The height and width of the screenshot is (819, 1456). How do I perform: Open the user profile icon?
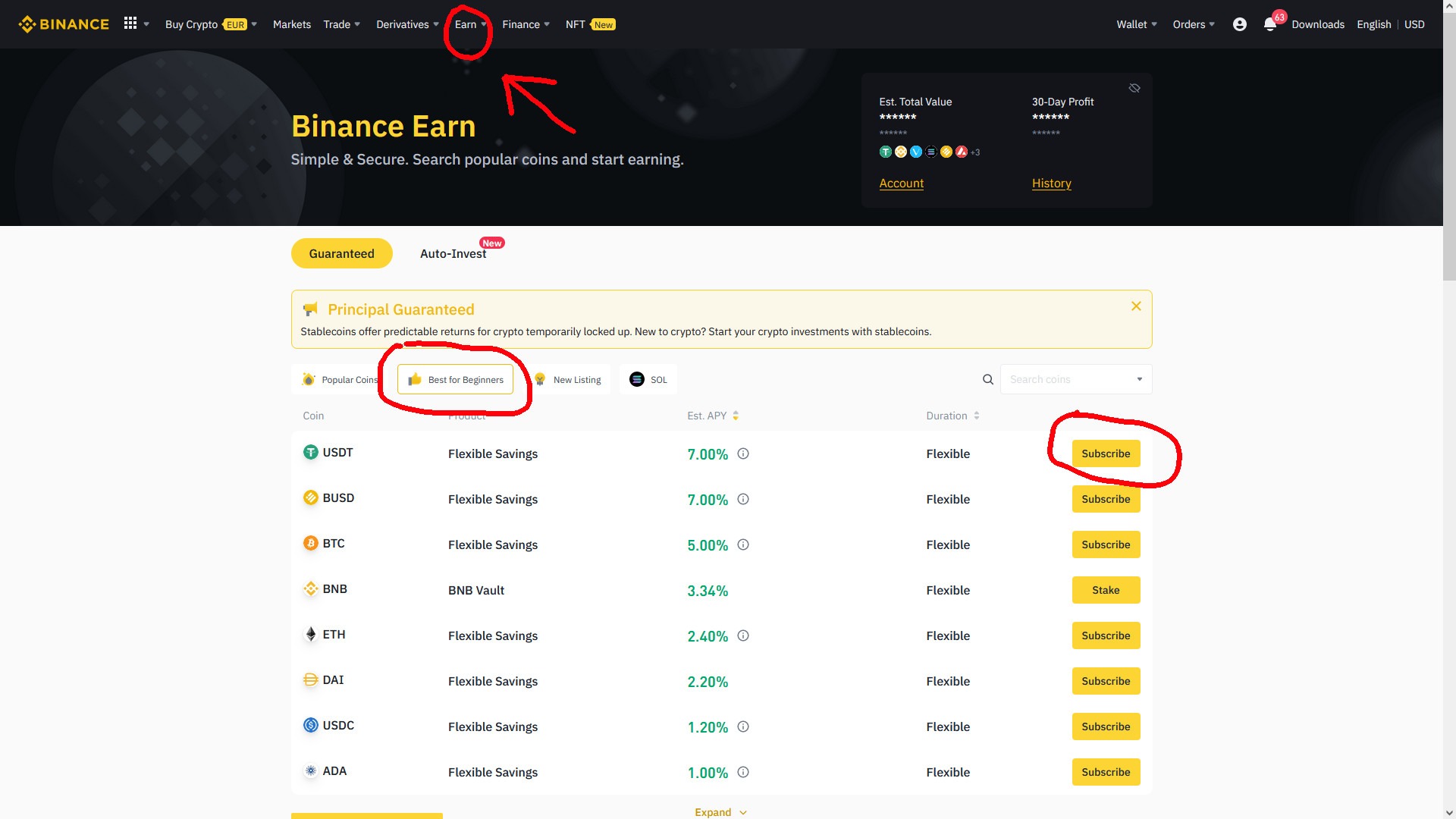point(1240,24)
